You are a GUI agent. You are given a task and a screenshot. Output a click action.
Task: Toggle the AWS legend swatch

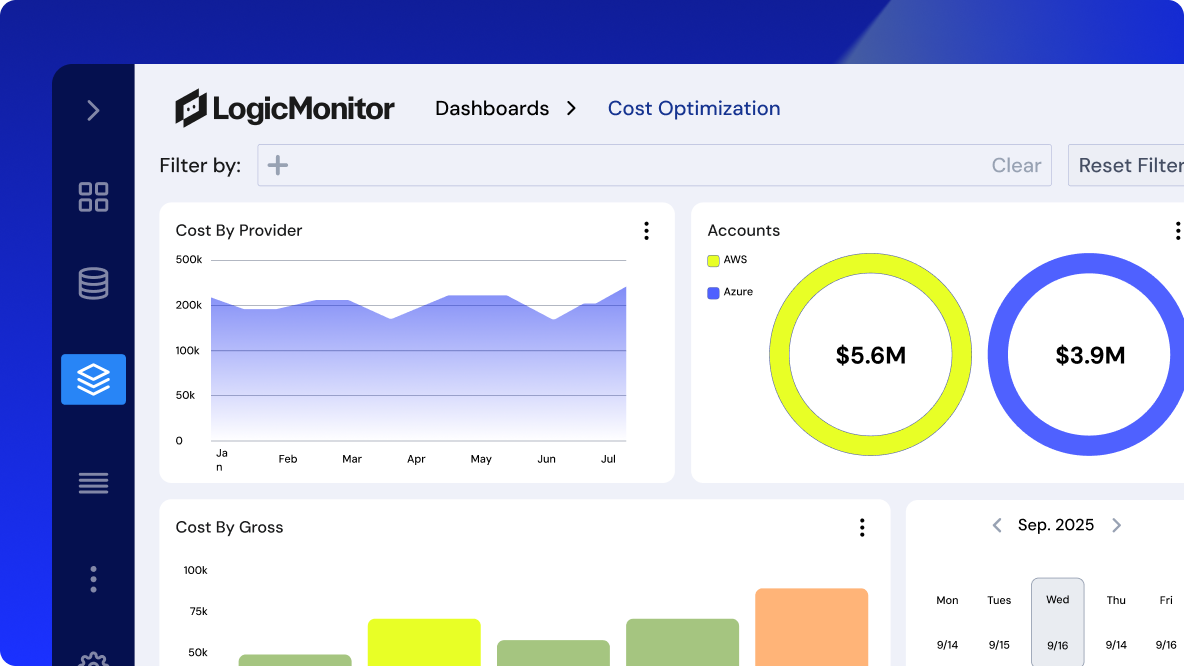click(713, 261)
